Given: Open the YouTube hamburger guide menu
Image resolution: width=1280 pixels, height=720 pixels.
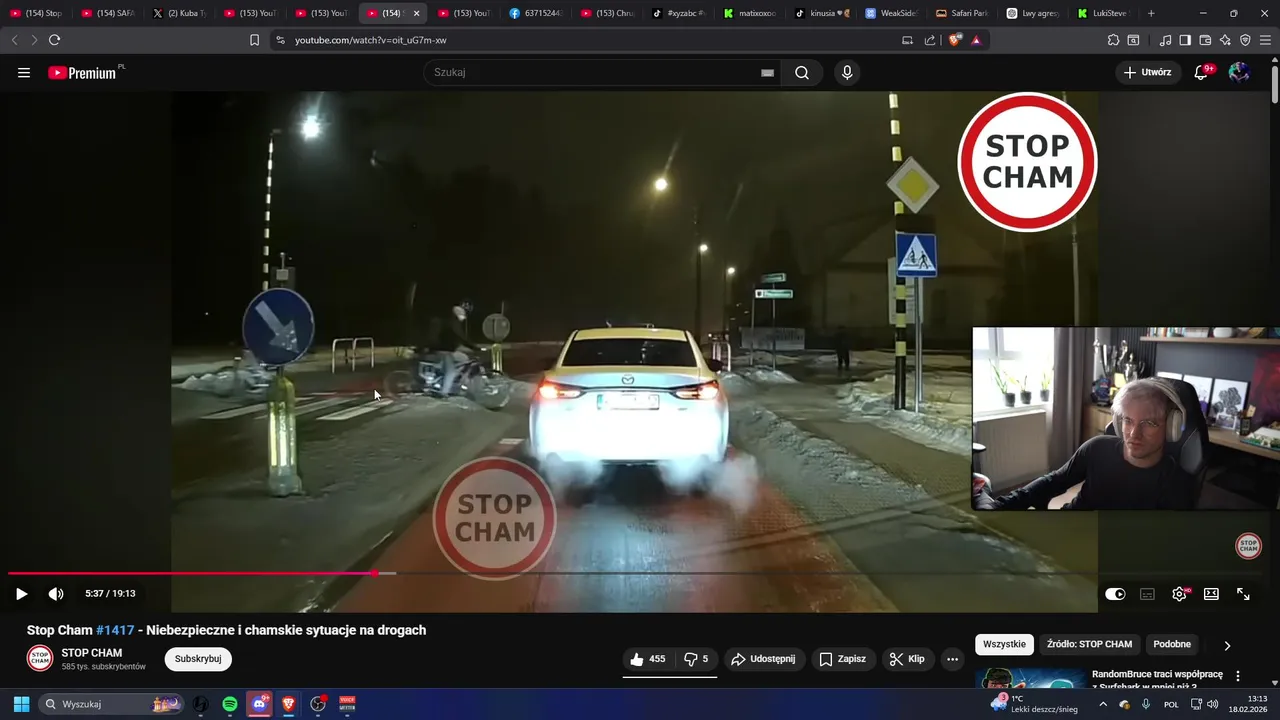Looking at the screenshot, I should point(24,73).
